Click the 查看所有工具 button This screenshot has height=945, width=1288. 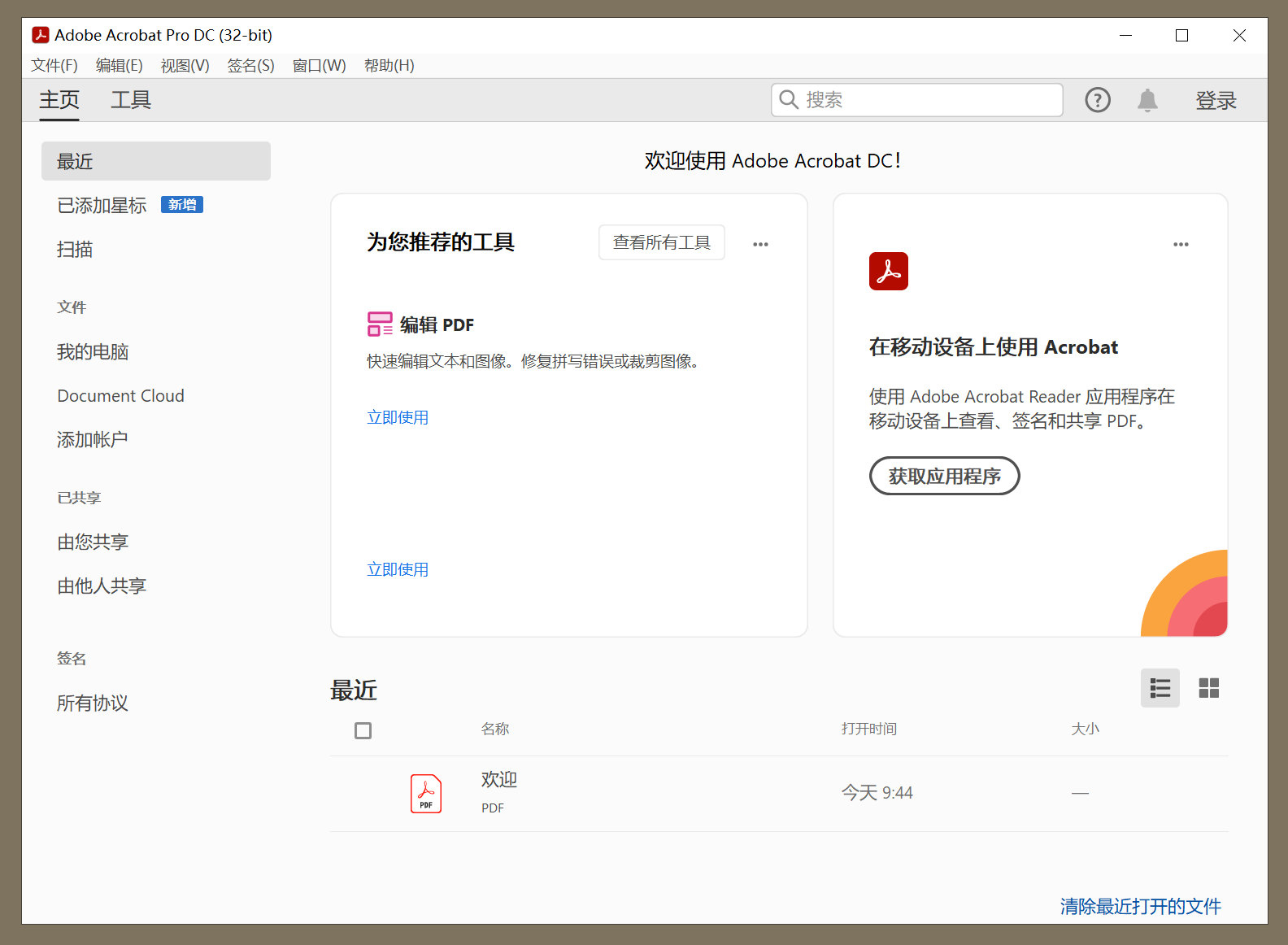click(x=661, y=242)
